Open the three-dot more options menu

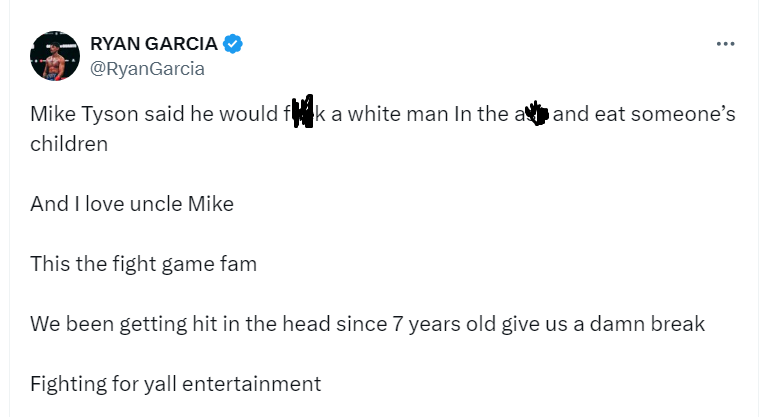[727, 44]
